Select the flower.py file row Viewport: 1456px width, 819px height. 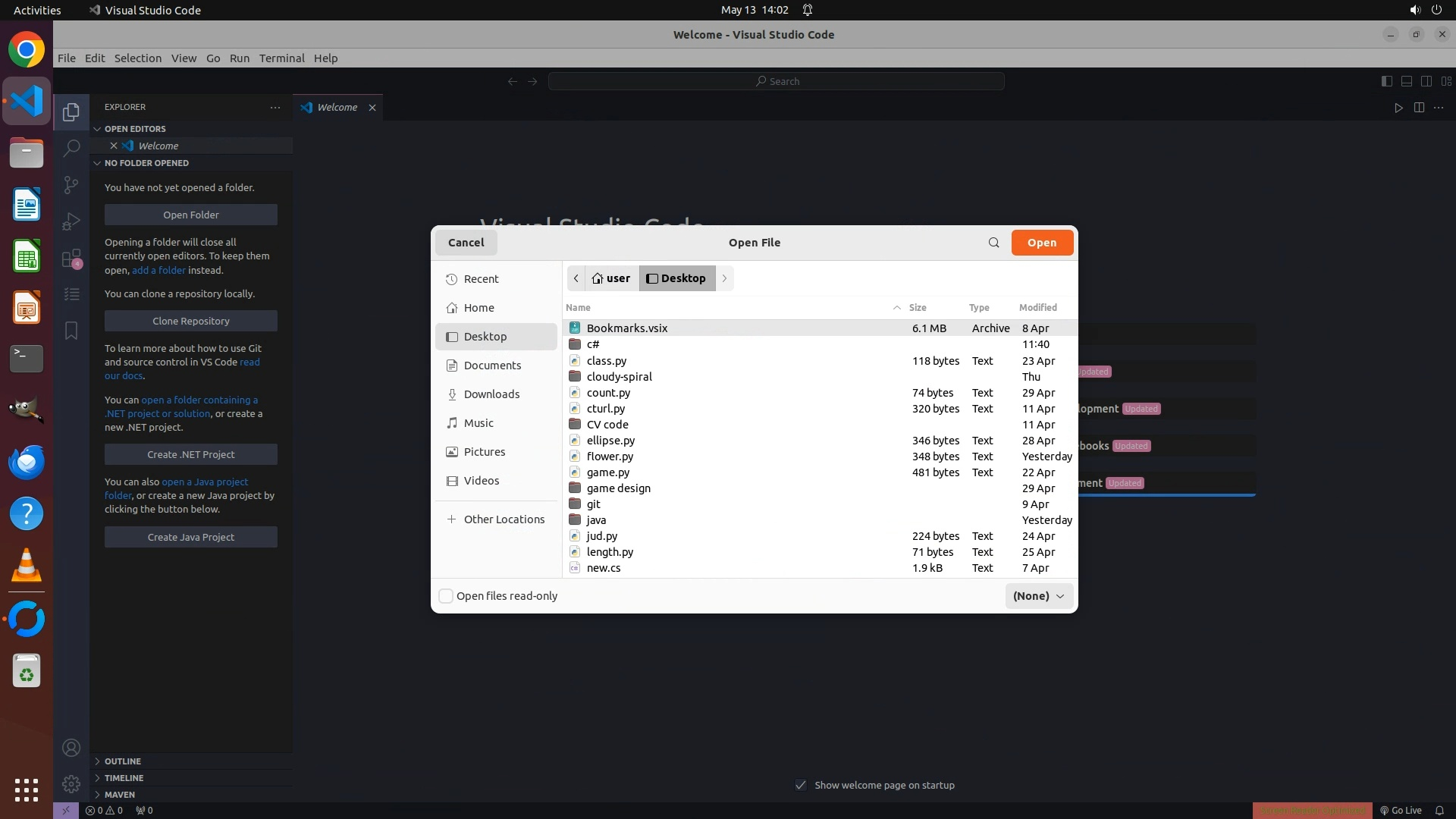tap(610, 457)
